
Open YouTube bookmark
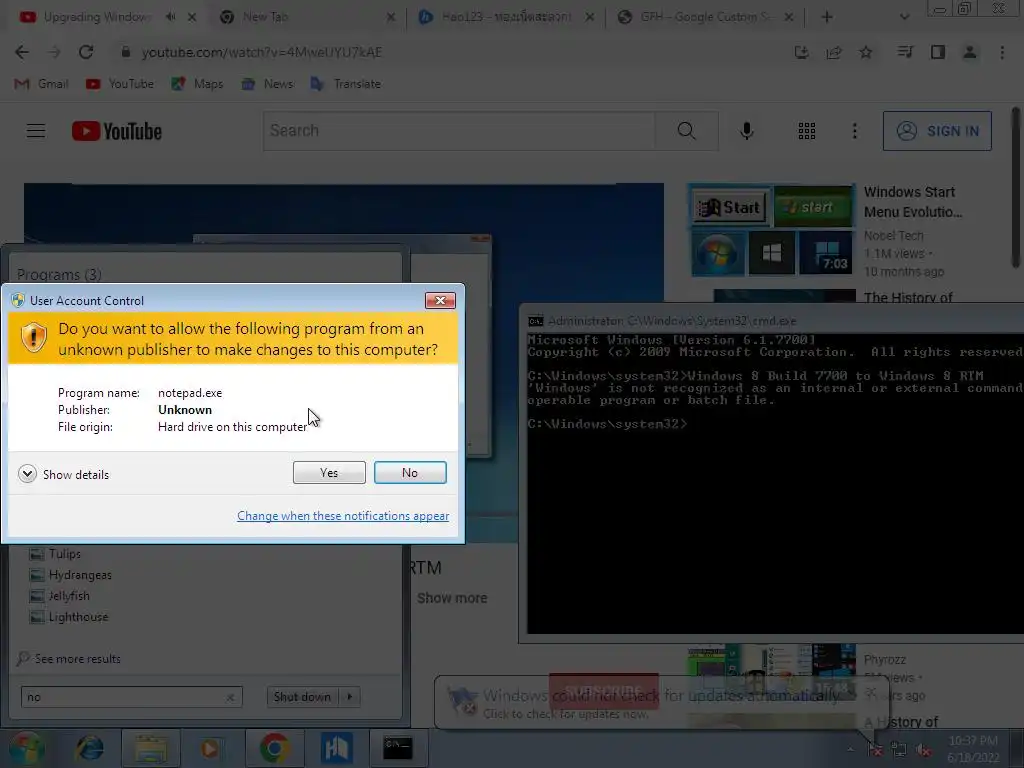coord(120,84)
